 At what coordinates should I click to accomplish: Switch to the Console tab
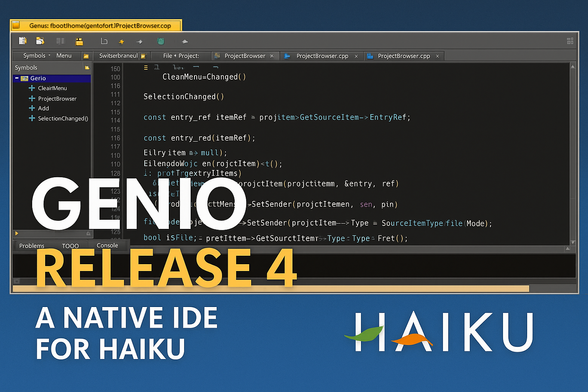click(107, 245)
